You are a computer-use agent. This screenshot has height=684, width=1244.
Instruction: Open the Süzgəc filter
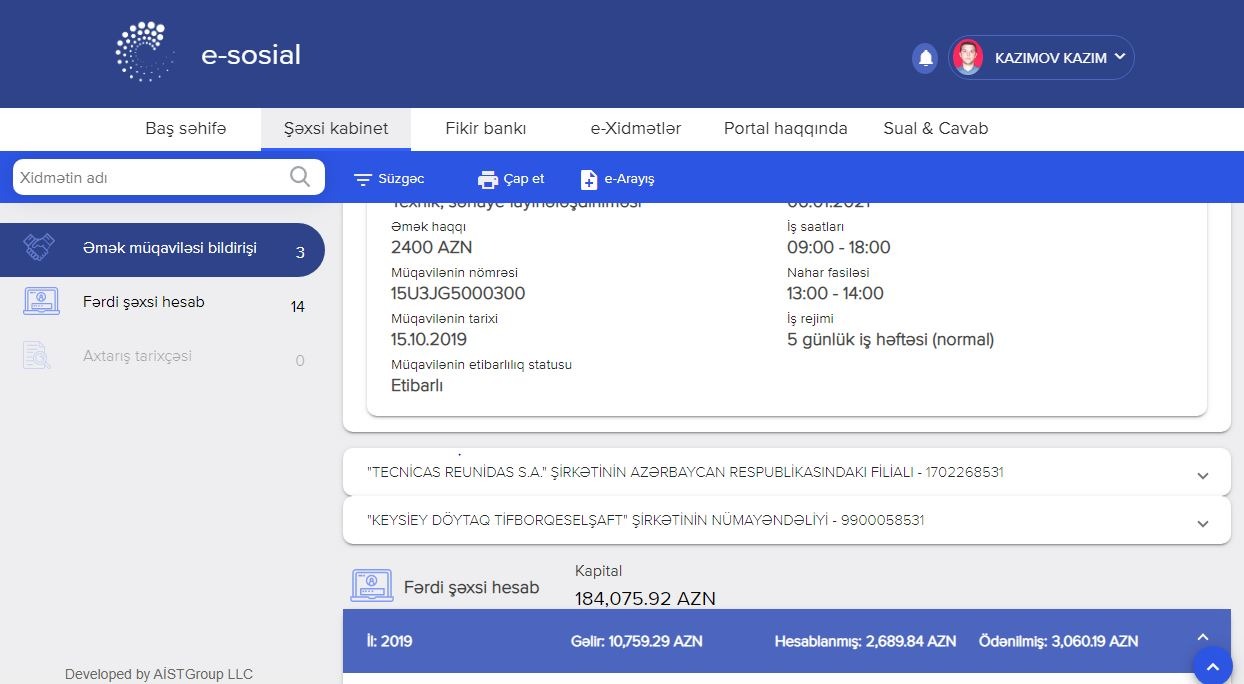[389, 179]
